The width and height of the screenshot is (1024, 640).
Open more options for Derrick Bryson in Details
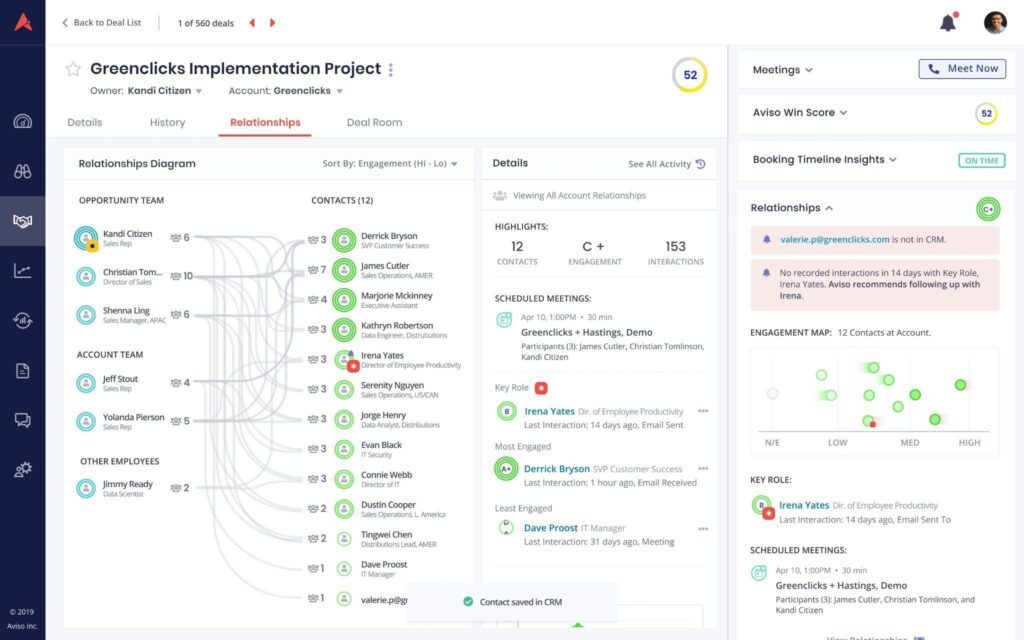coord(703,469)
